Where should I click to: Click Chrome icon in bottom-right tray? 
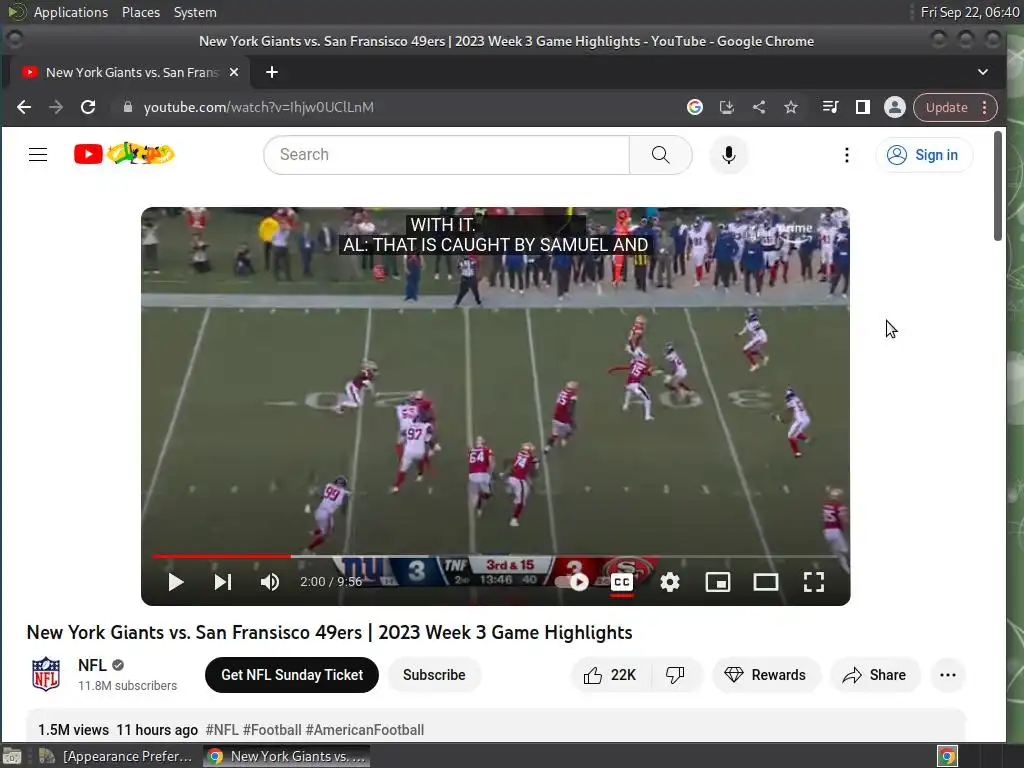pos(948,756)
